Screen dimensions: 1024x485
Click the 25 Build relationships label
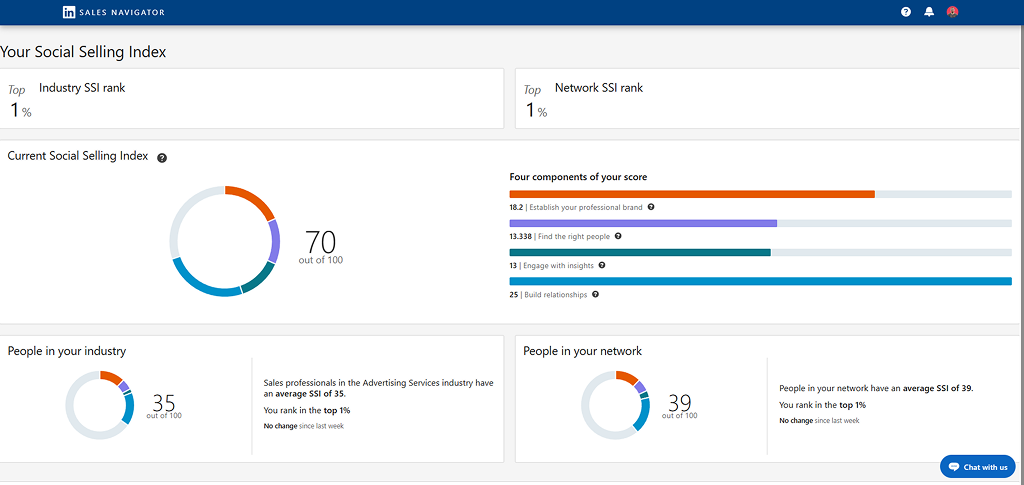[549, 295]
